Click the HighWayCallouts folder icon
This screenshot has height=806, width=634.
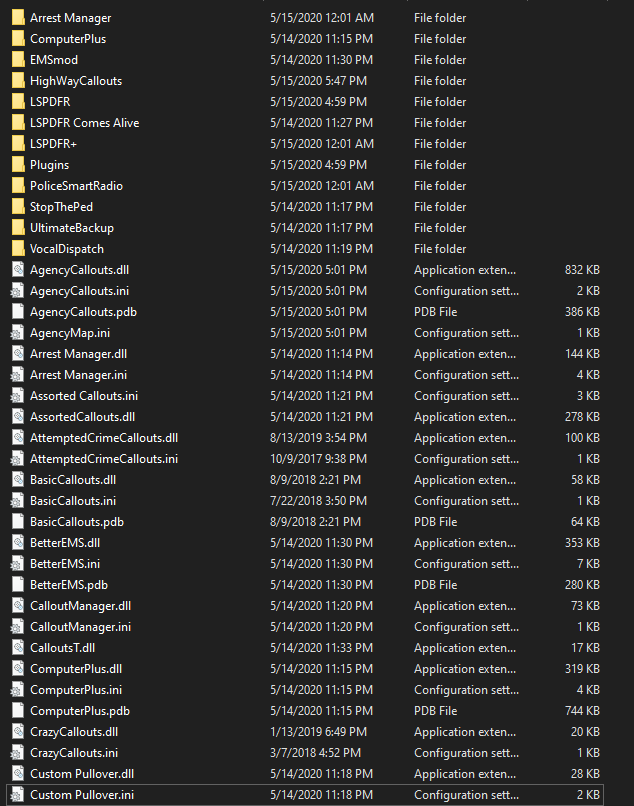click(18, 81)
